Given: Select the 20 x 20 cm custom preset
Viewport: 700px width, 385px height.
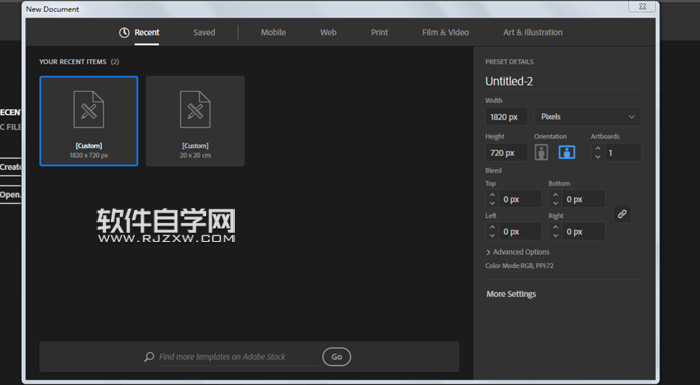Looking at the screenshot, I should point(195,121).
